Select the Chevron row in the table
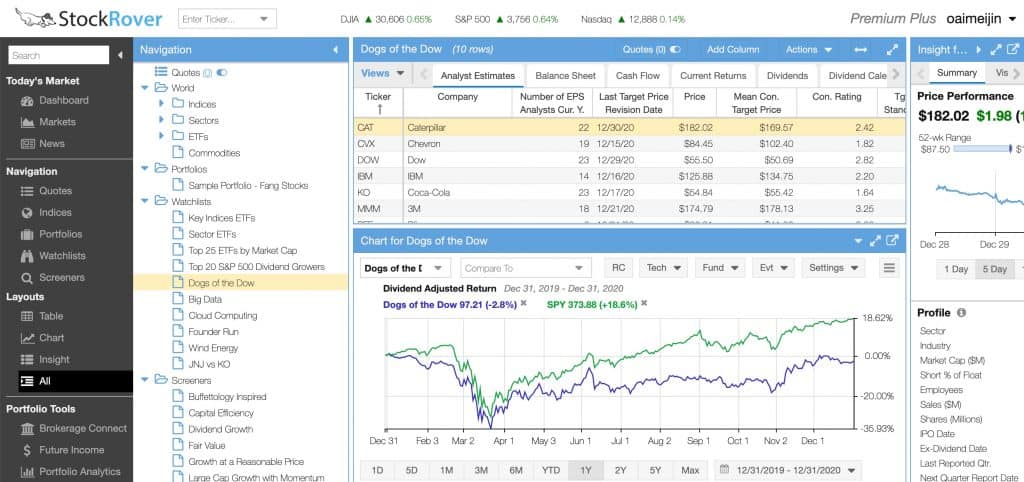 point(630,144)
